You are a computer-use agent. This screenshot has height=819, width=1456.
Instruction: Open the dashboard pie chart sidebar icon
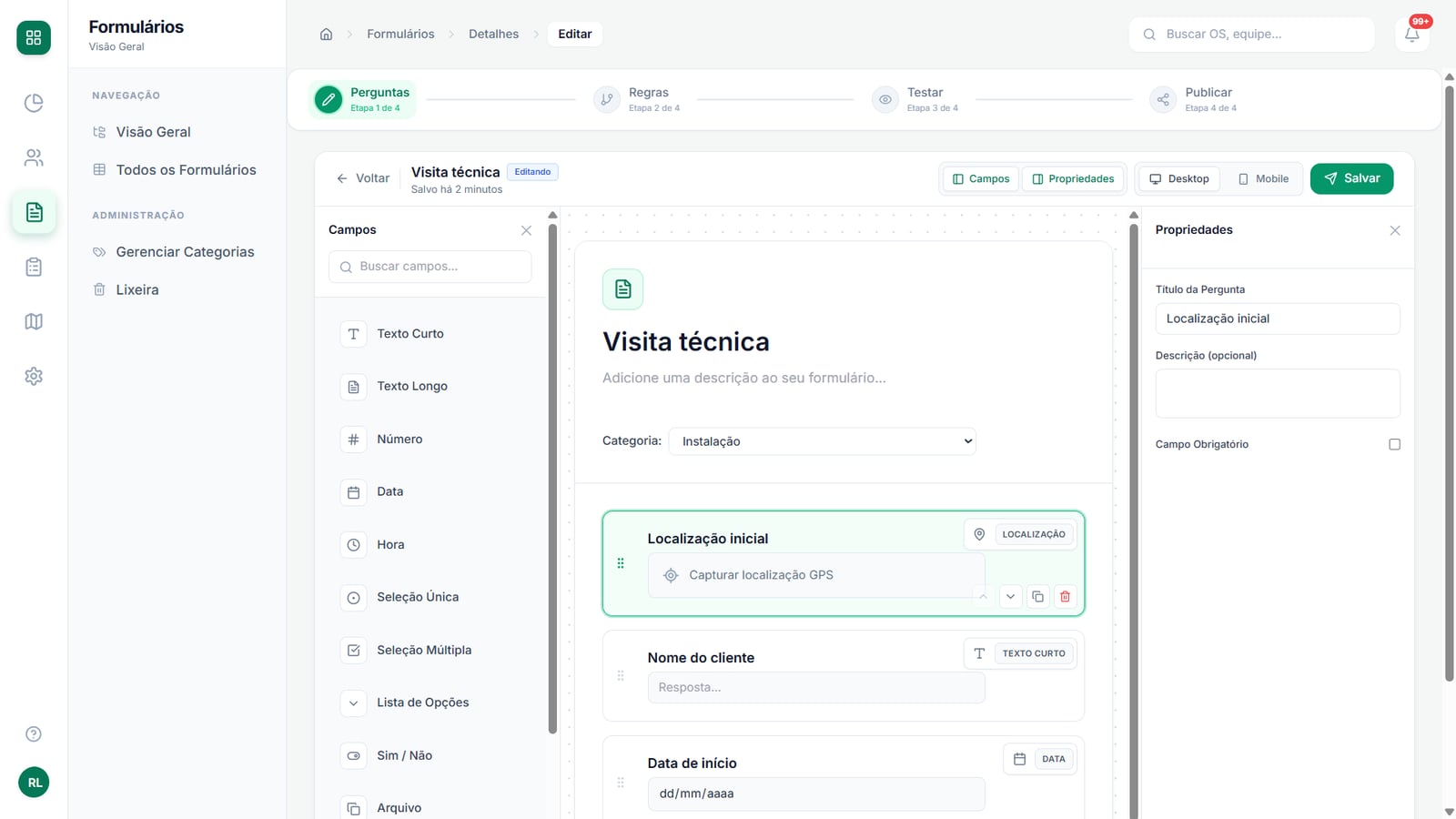point(34,103)
